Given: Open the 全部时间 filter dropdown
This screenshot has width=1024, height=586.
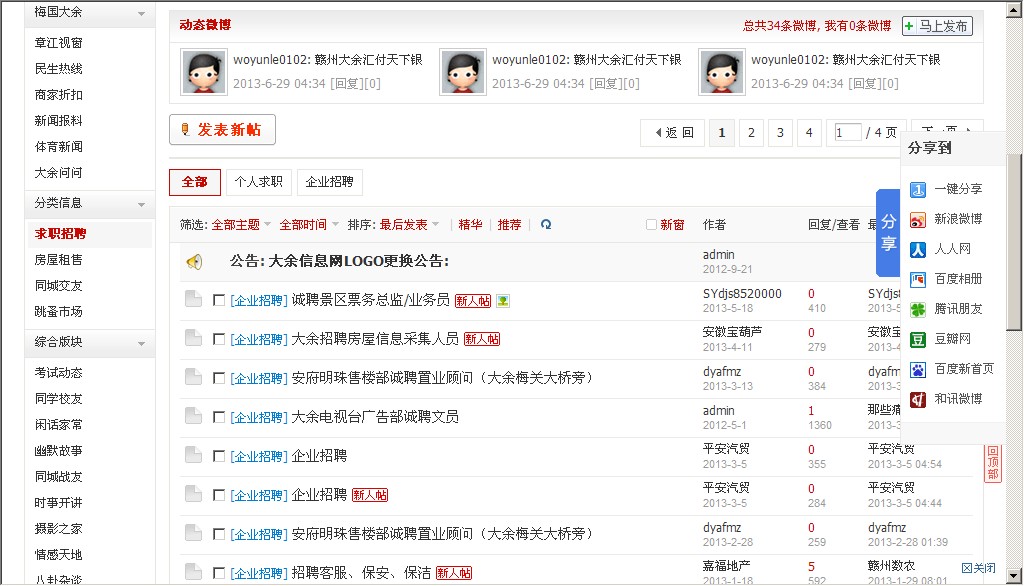Looking at the screenshot, I should click(309, 225).
